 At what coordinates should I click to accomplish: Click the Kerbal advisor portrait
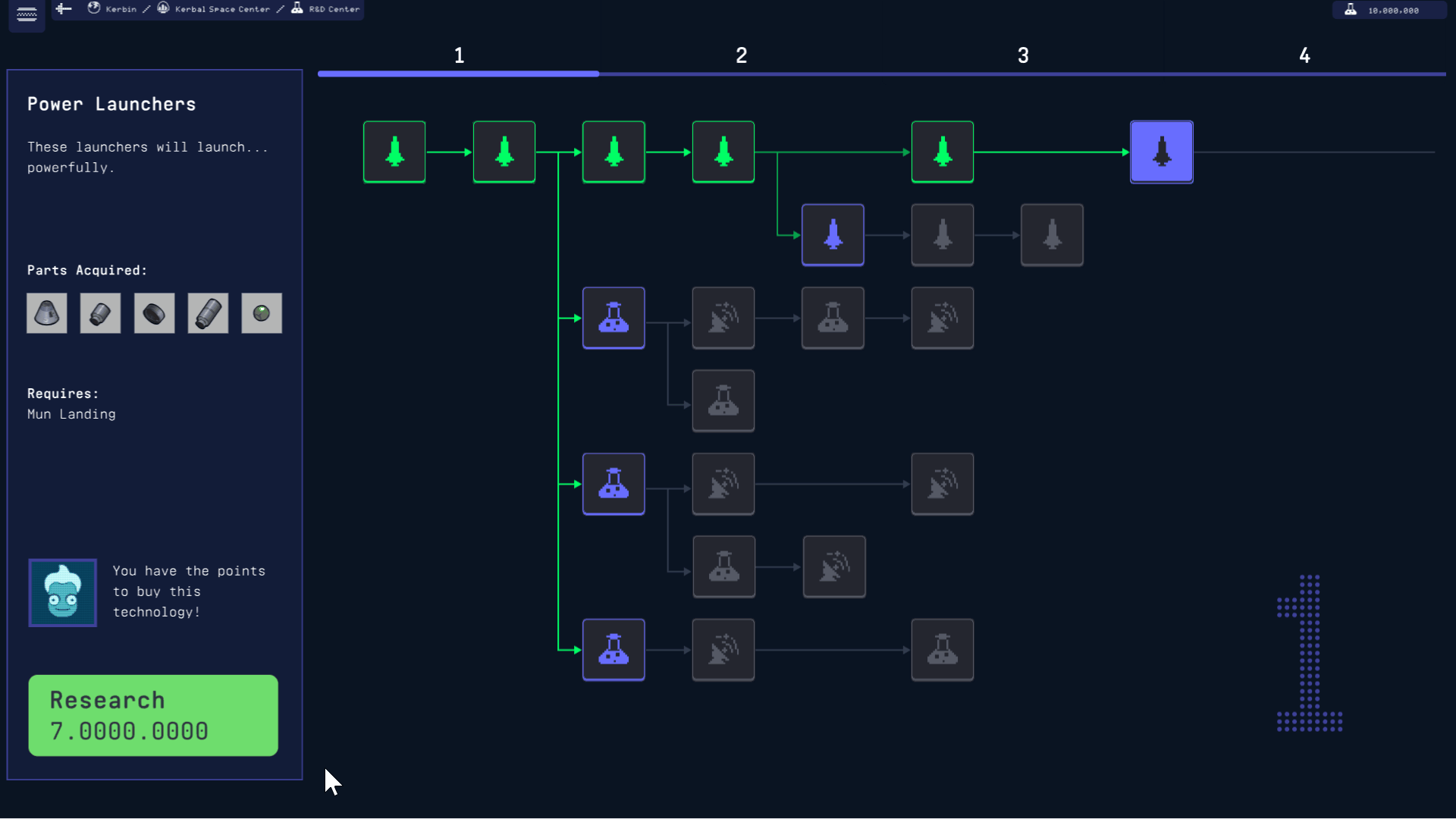point(63,592)
